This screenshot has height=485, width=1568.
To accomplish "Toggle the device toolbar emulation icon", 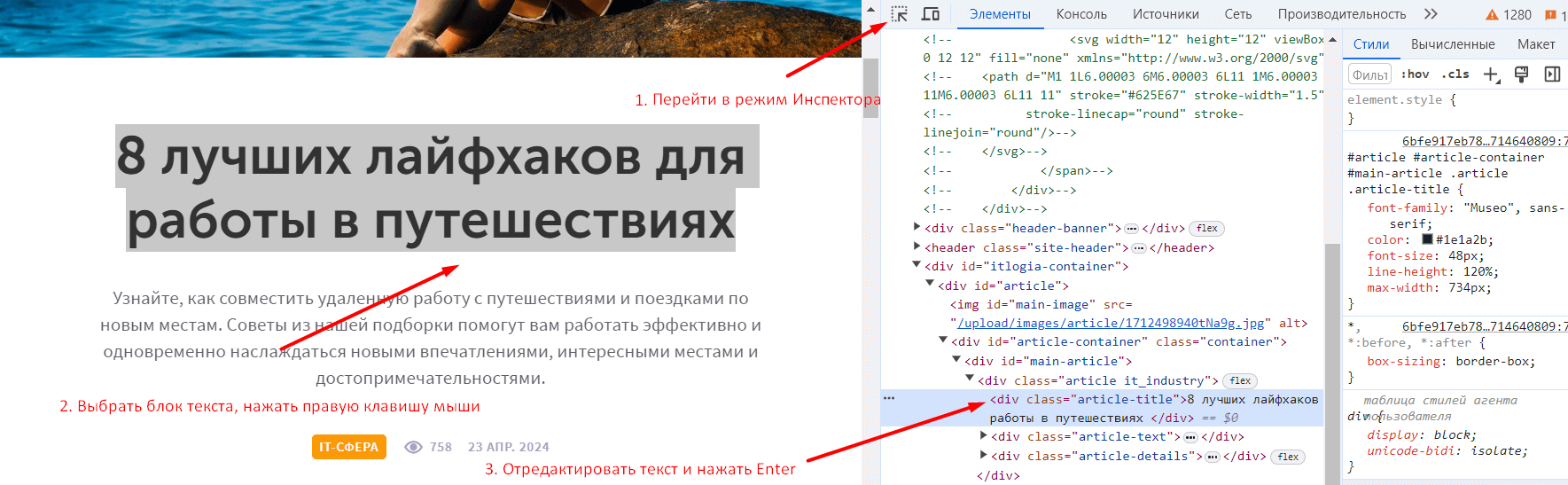I will (x=930, y=14).
